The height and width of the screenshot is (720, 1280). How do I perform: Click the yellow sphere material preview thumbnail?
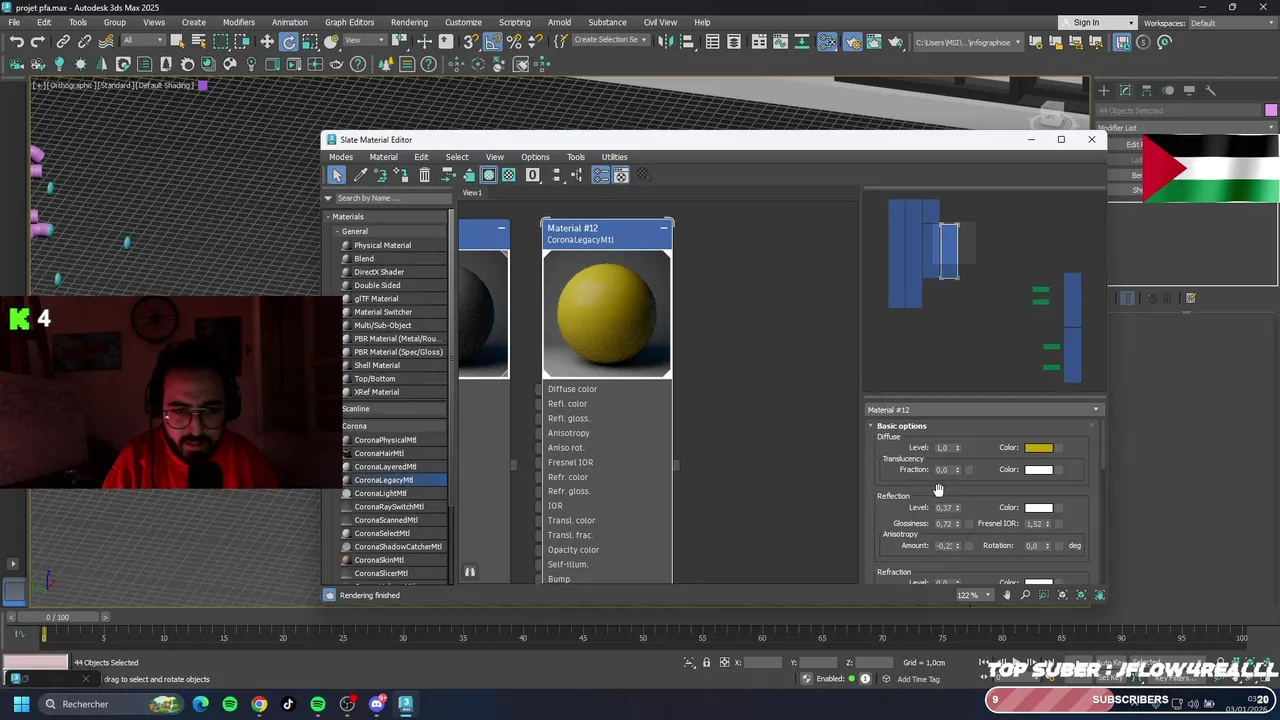[x=607, y=314]
